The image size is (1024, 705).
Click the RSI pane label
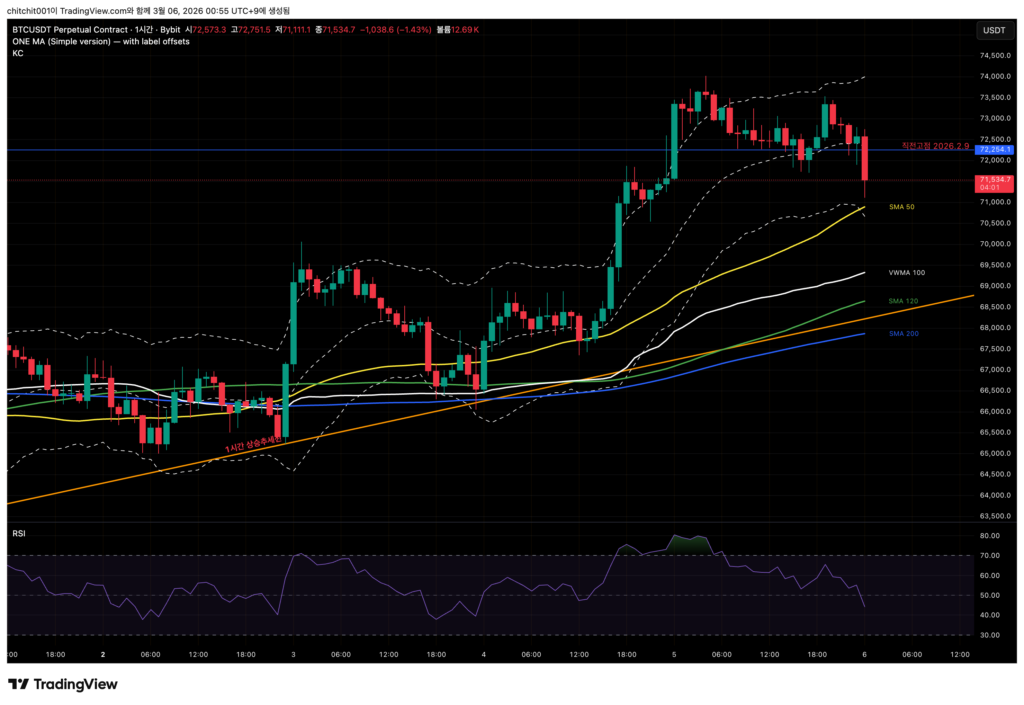[18, 534]
